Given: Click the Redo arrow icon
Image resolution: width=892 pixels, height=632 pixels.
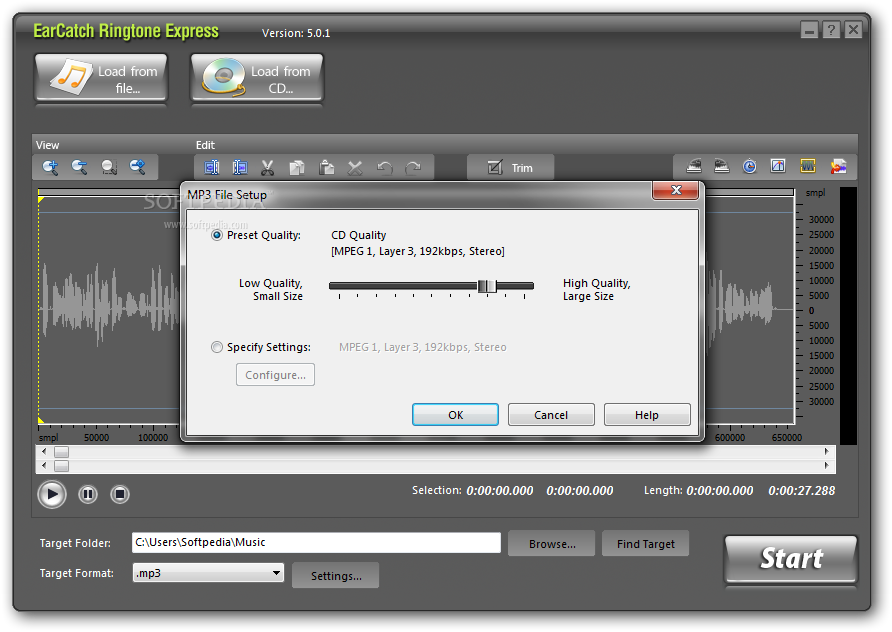Looking at the screenshot, I should click(413, 167).
